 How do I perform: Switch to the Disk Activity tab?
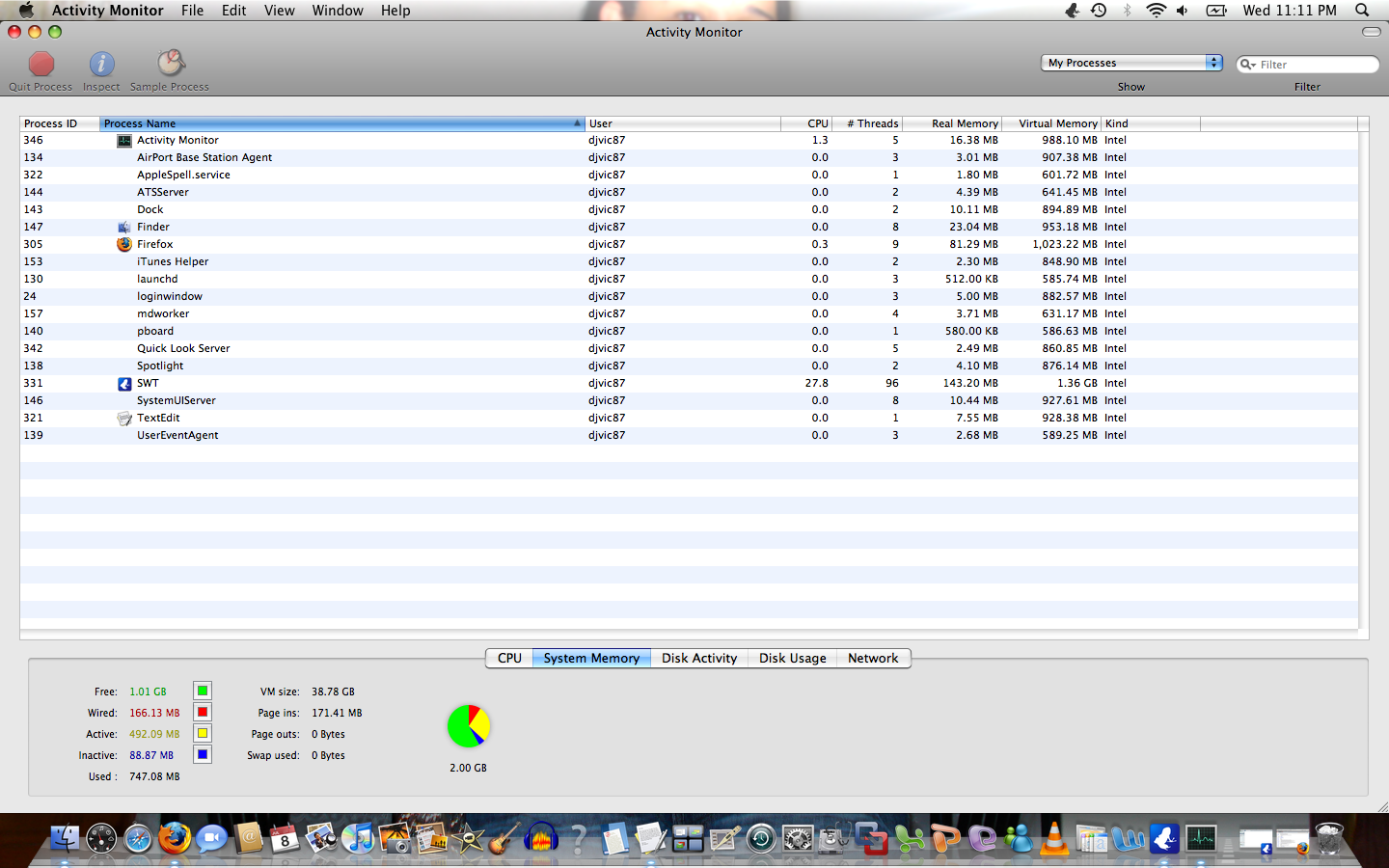[699, 658]
